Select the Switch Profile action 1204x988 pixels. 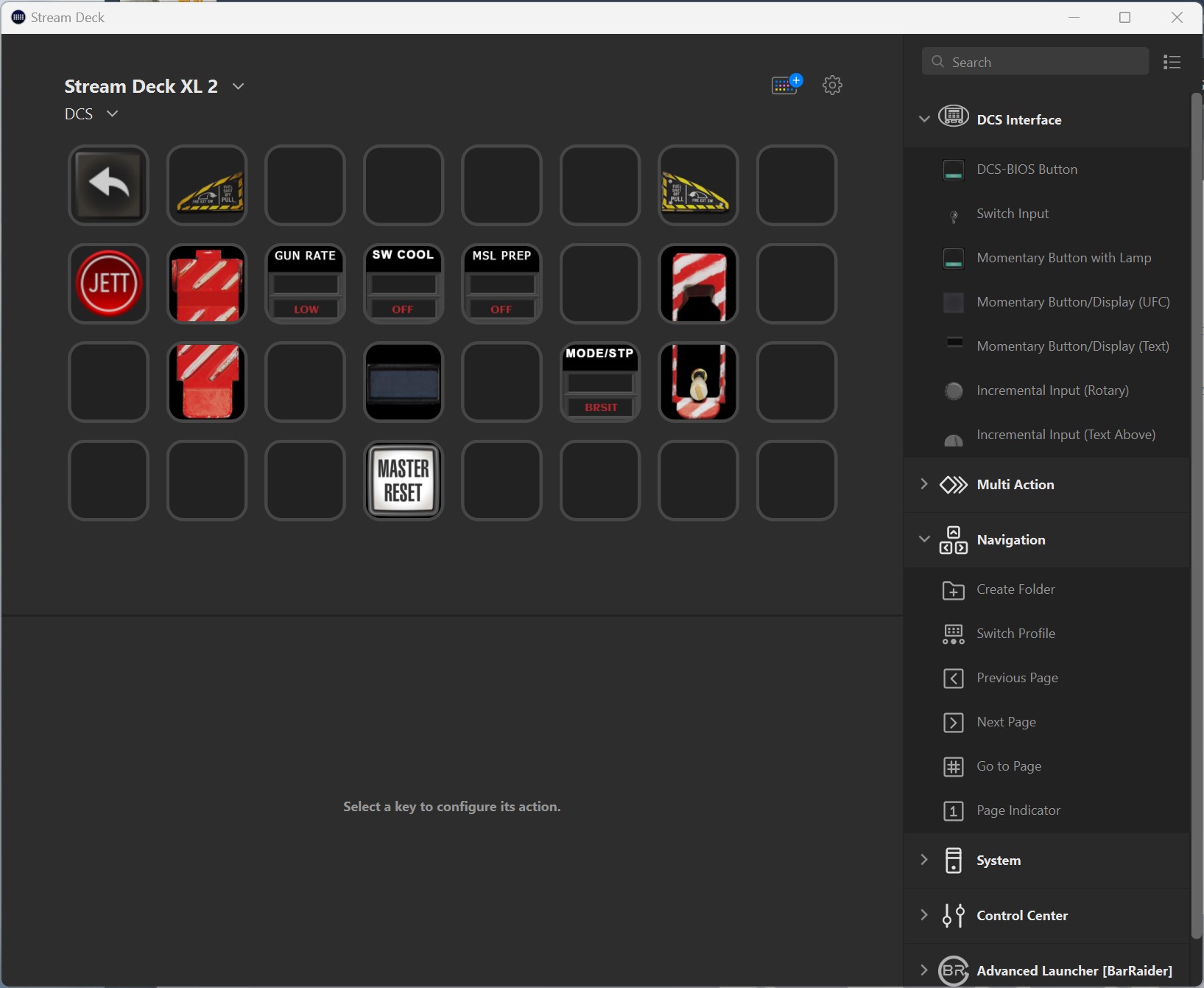1015,634
